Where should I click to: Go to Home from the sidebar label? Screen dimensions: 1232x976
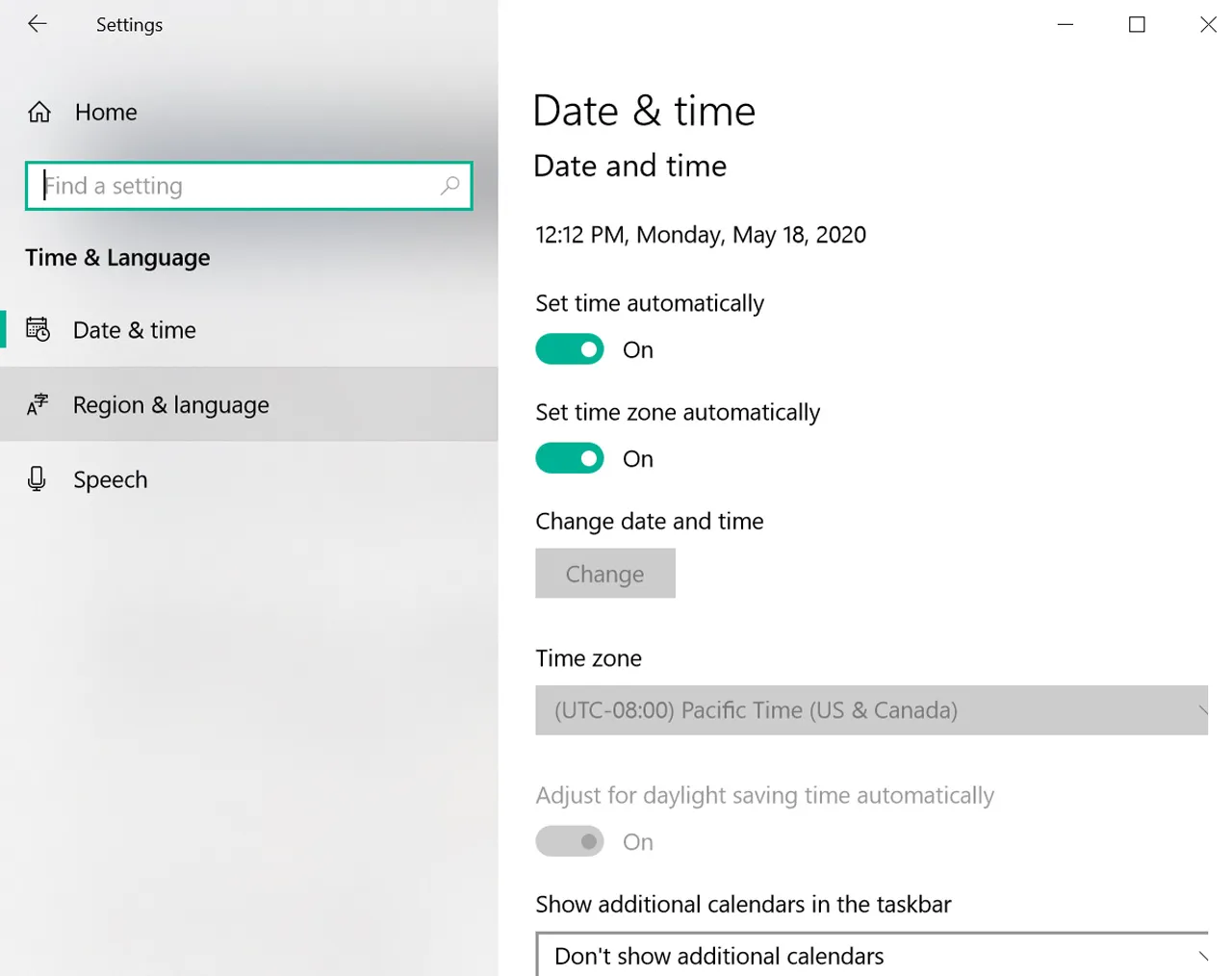(106, 113)
